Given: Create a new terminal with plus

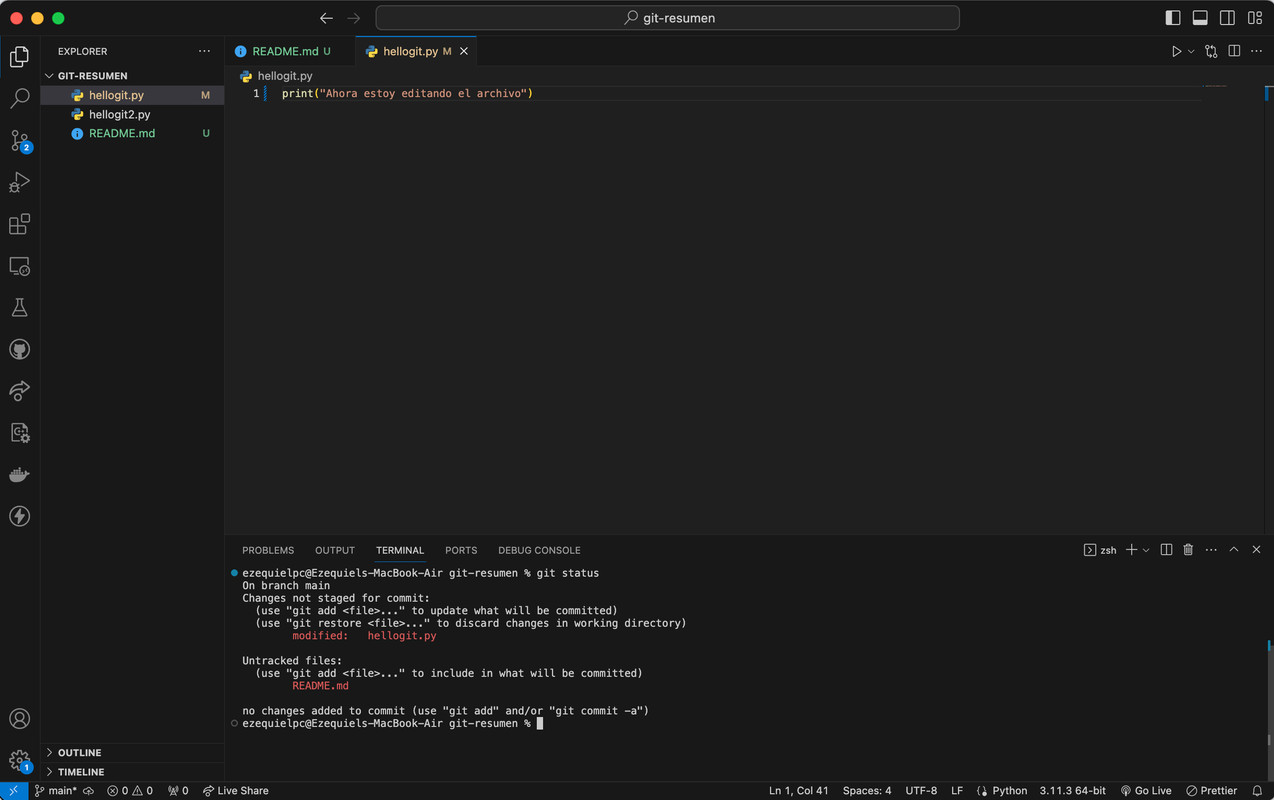Looking at the screenshot, I should tap(1132, 550).
